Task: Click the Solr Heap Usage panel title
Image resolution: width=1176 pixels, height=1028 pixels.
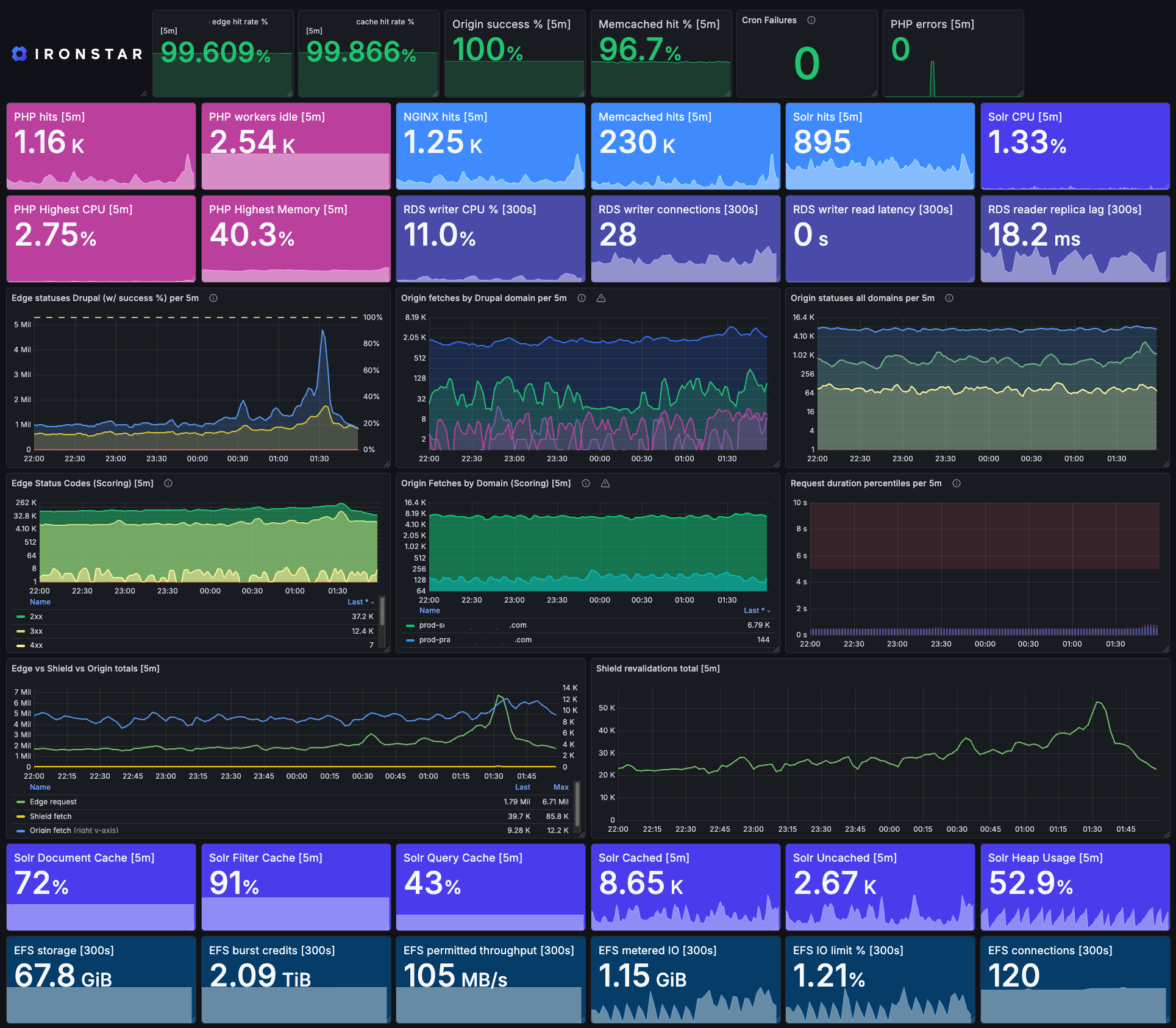Action: point(1046,857)
